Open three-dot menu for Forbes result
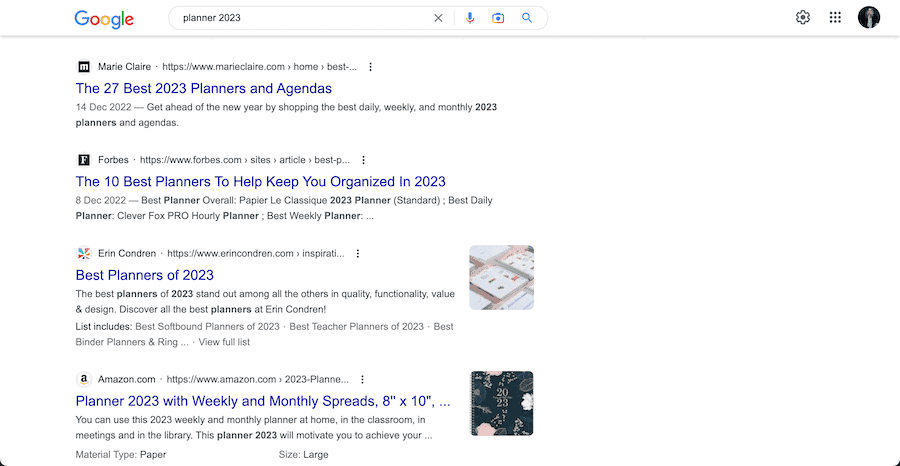The width and height of the screenshot is (900, 466). click(363, 160)
